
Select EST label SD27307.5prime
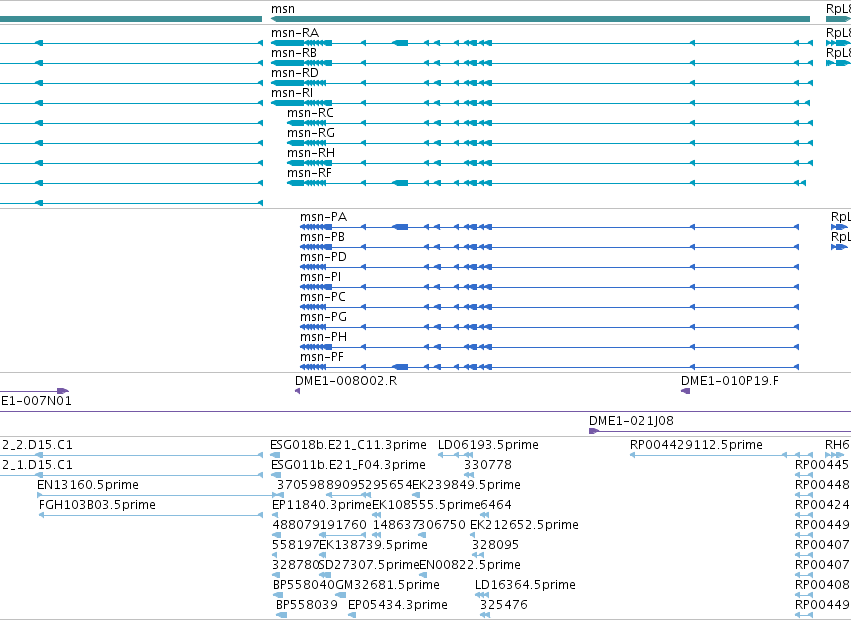coord(370,566)
